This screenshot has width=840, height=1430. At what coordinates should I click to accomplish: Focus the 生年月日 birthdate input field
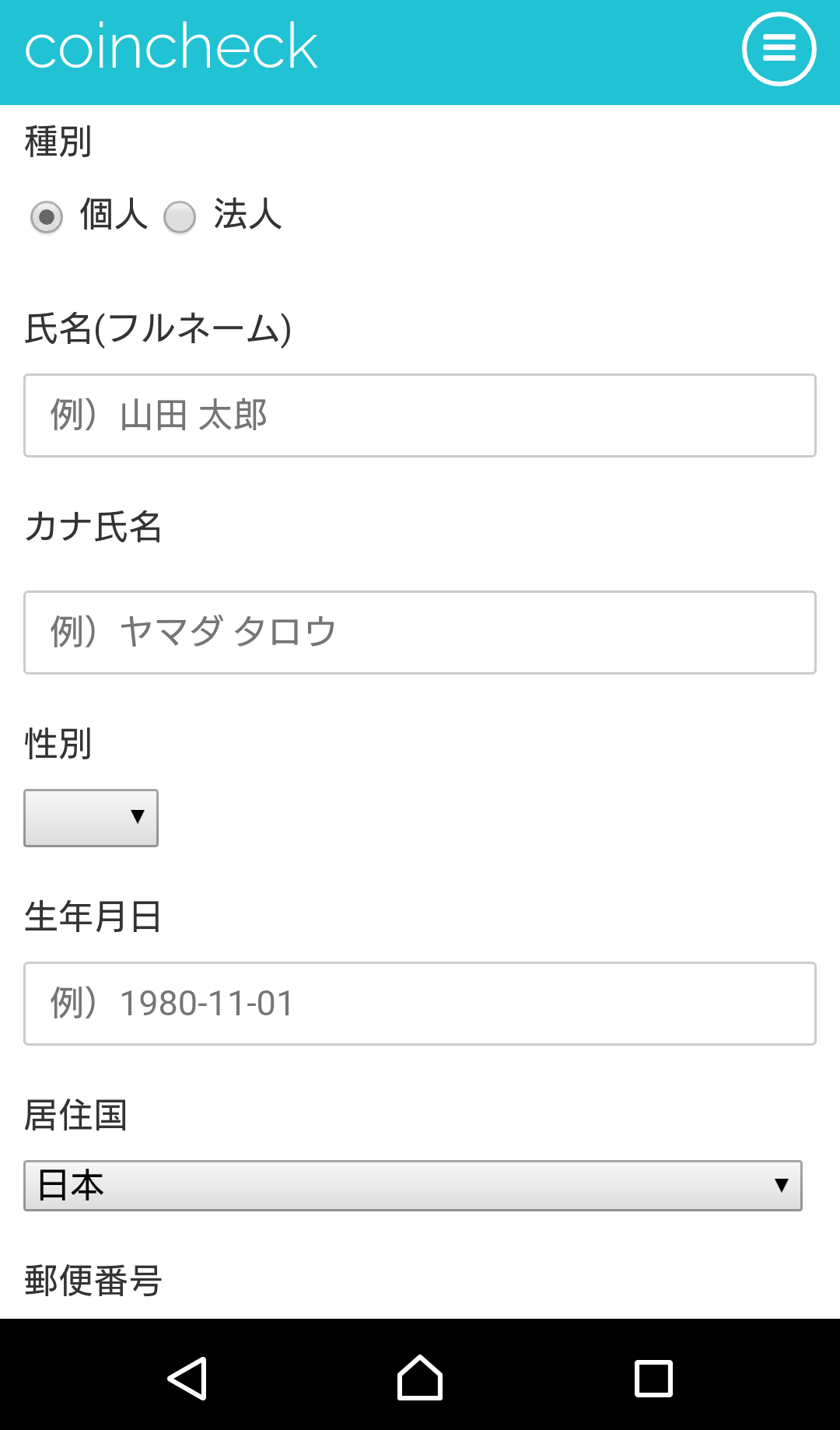(x=420, y=1004)
